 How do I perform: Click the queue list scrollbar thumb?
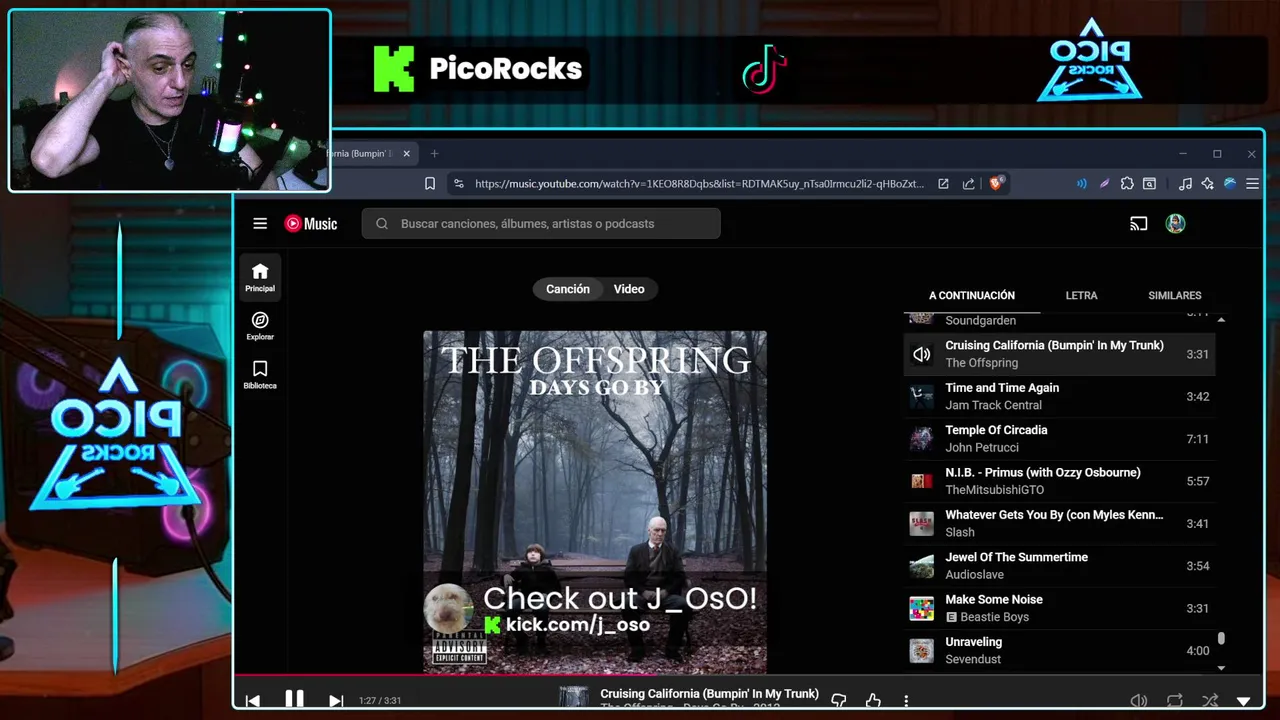(x=1221, y=640)
